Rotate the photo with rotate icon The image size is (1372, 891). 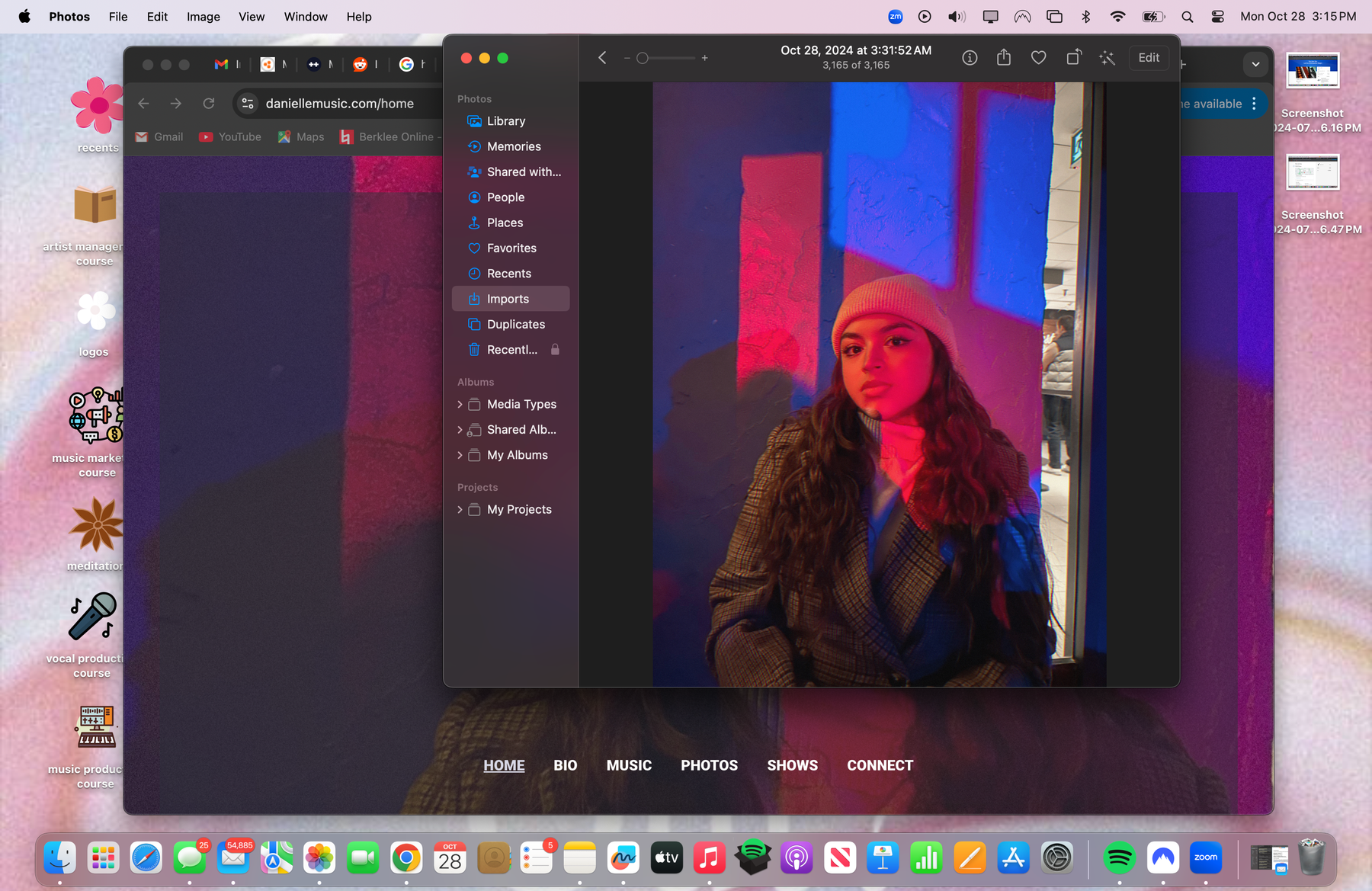click(x=1073, y=58)
